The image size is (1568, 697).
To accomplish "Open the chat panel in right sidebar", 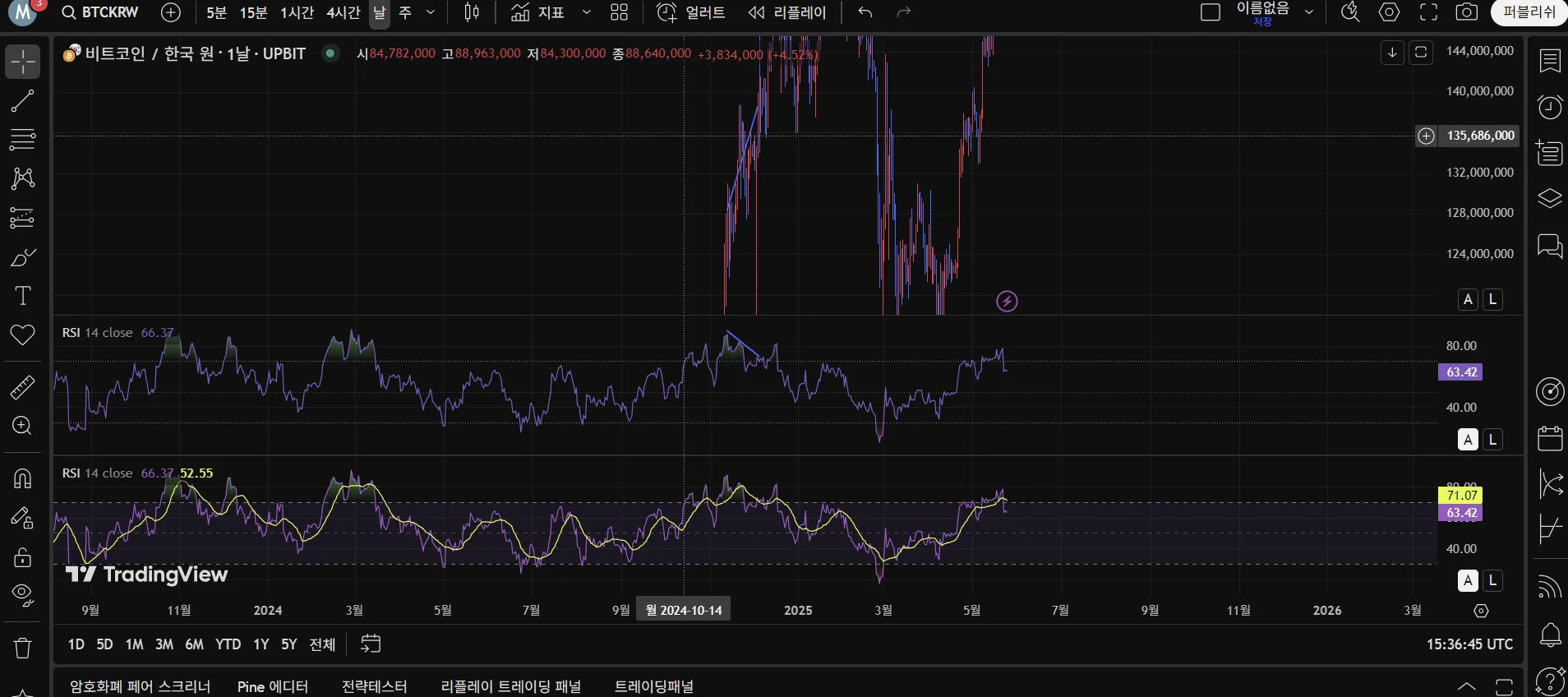I will click(x=1550, y=245).
